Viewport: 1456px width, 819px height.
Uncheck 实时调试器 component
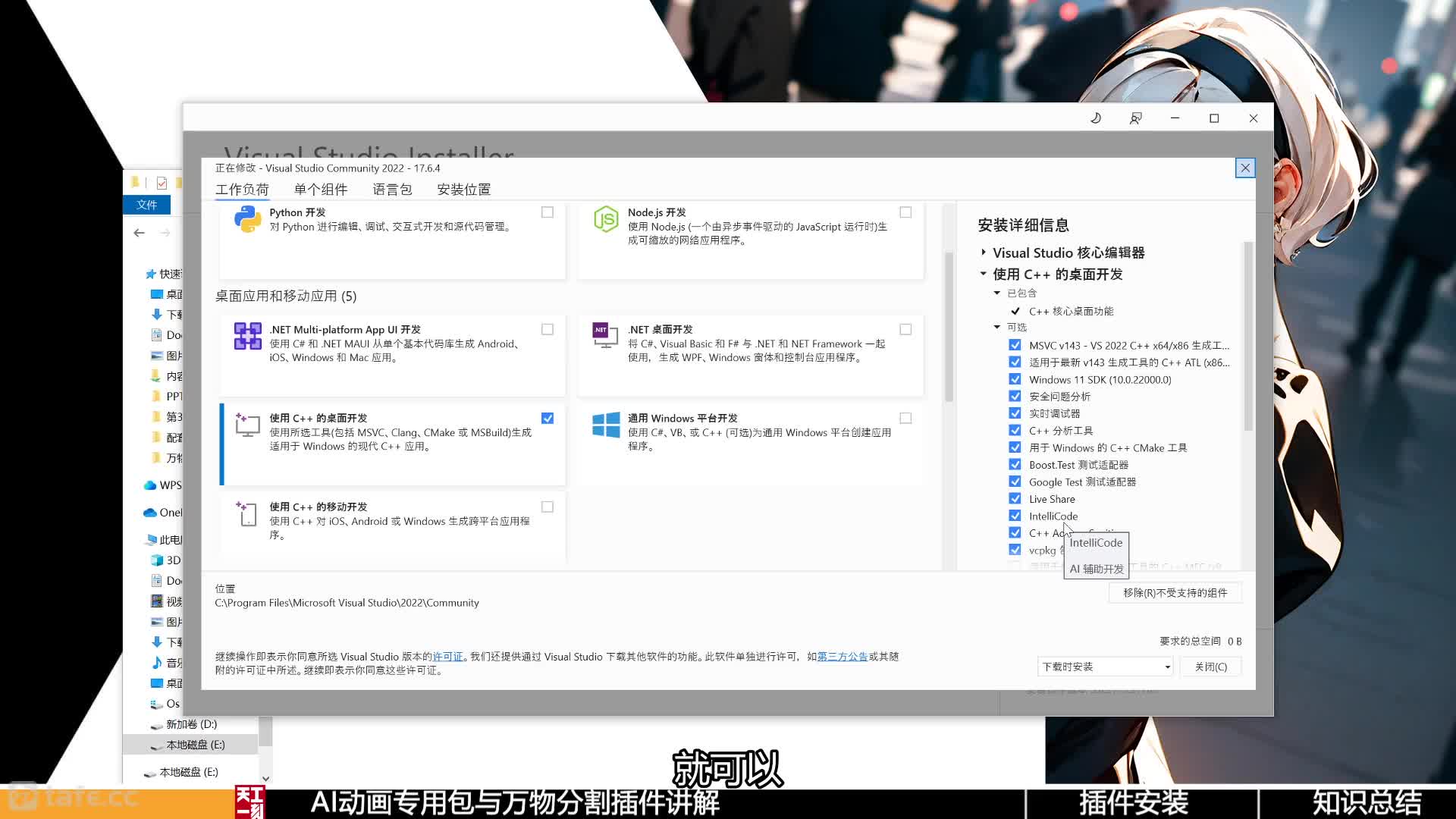click(1015, 413)
